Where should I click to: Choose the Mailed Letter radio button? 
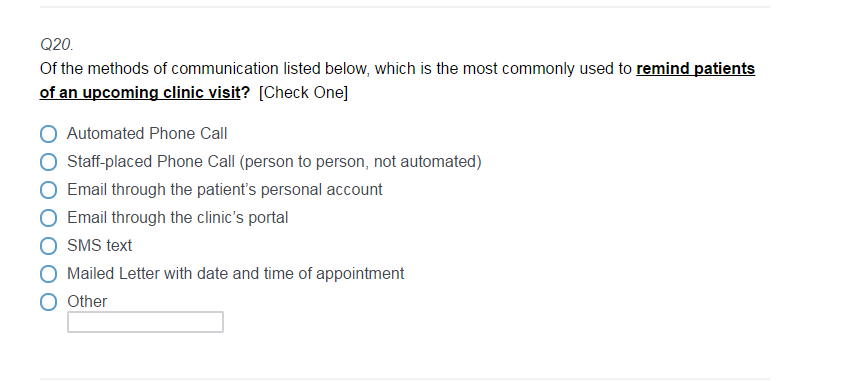48,274
